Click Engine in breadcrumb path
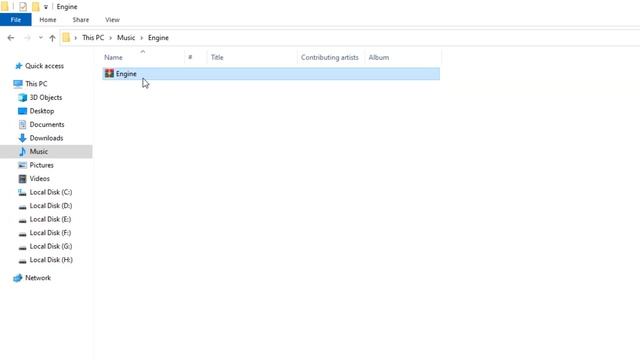640x360 pixels. point(158,38)
